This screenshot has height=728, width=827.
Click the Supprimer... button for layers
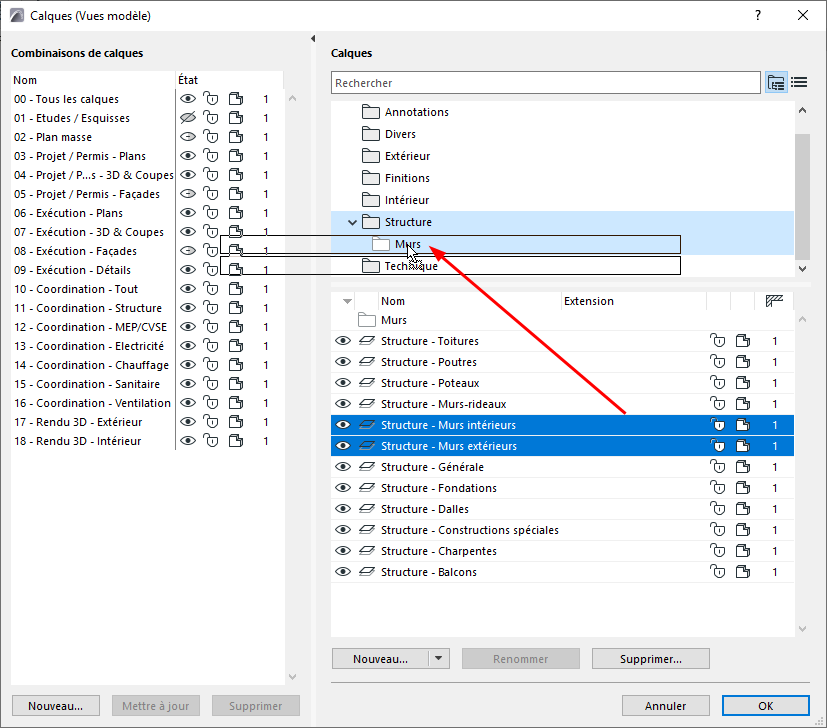651,659
